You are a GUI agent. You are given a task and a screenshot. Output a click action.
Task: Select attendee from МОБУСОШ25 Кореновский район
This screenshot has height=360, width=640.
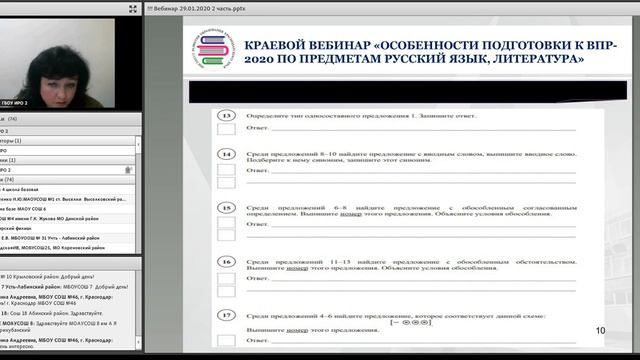point(67,248)
